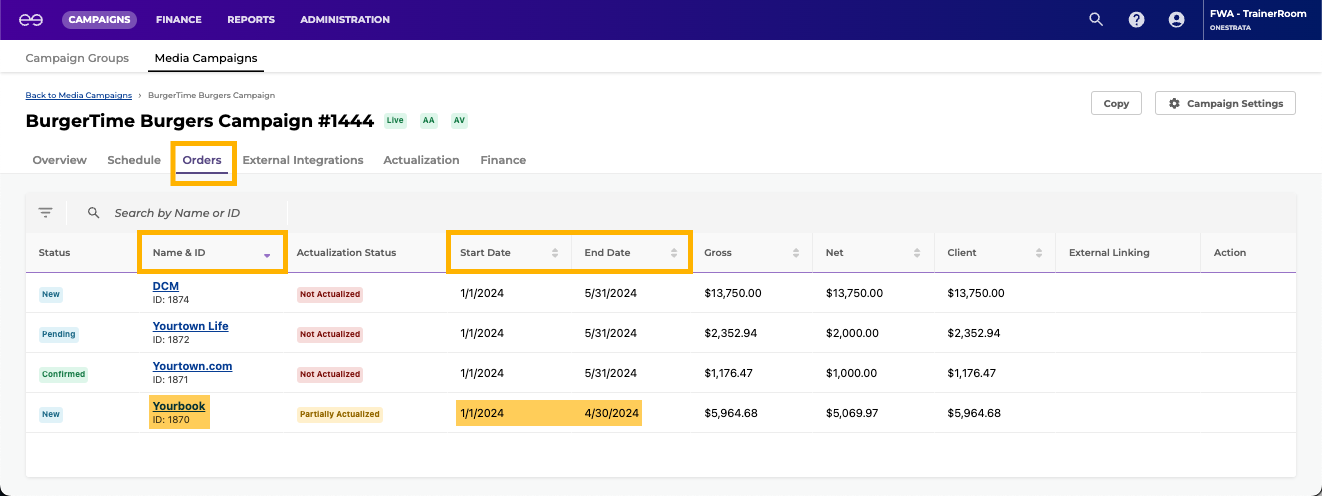
Task: Sort table by Gross column arrows
Action: (x=796, y=253)
